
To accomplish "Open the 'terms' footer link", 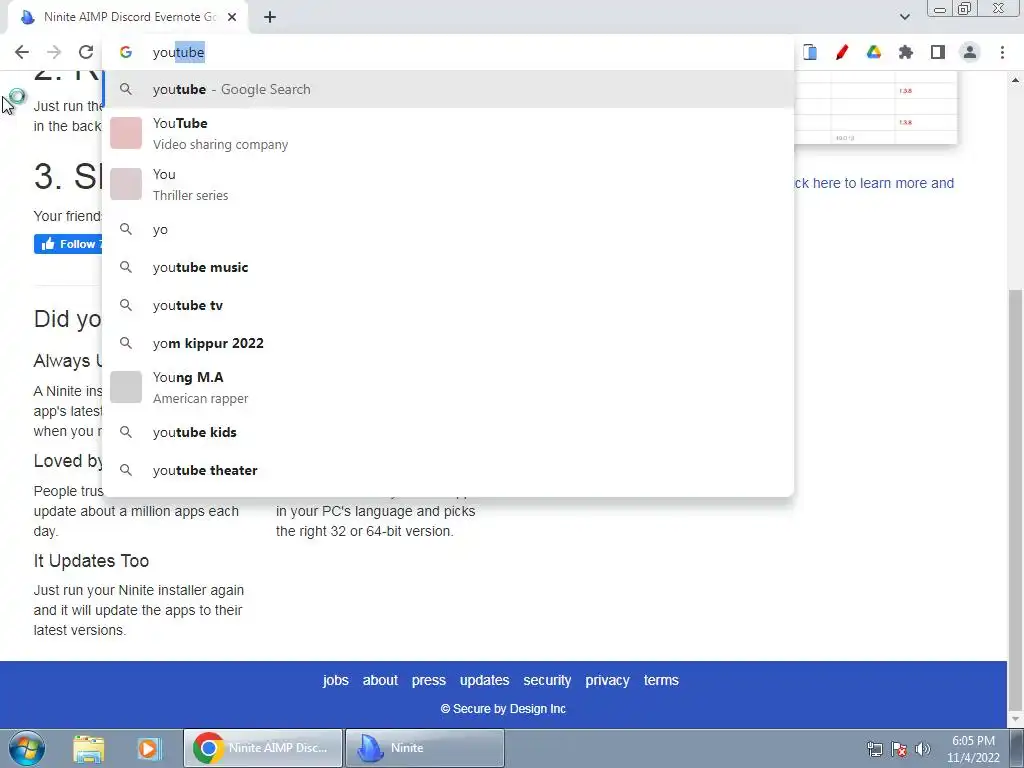I will pos(661,680).
